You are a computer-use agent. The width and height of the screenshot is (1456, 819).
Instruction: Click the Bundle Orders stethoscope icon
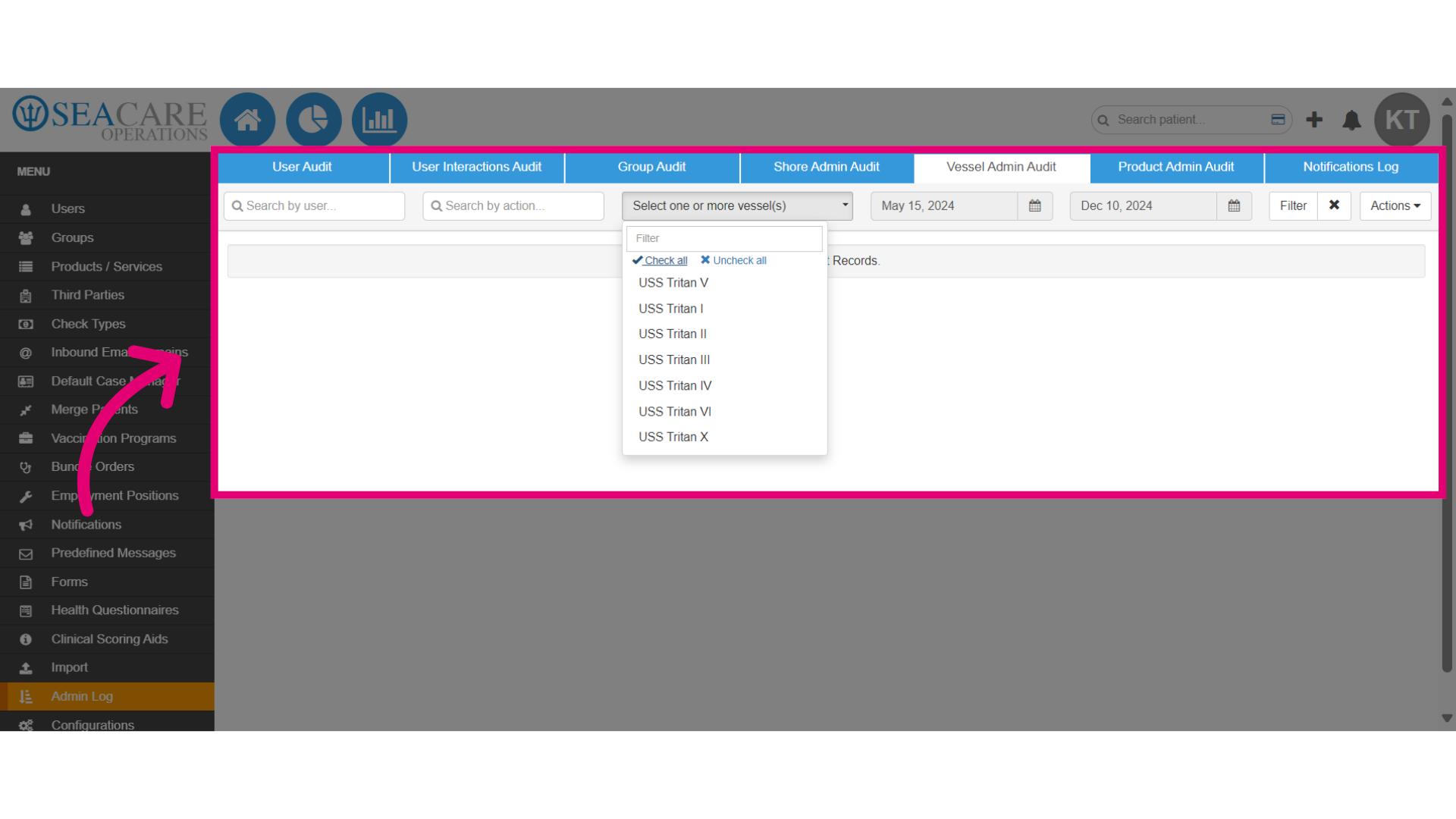pos(26,467)
